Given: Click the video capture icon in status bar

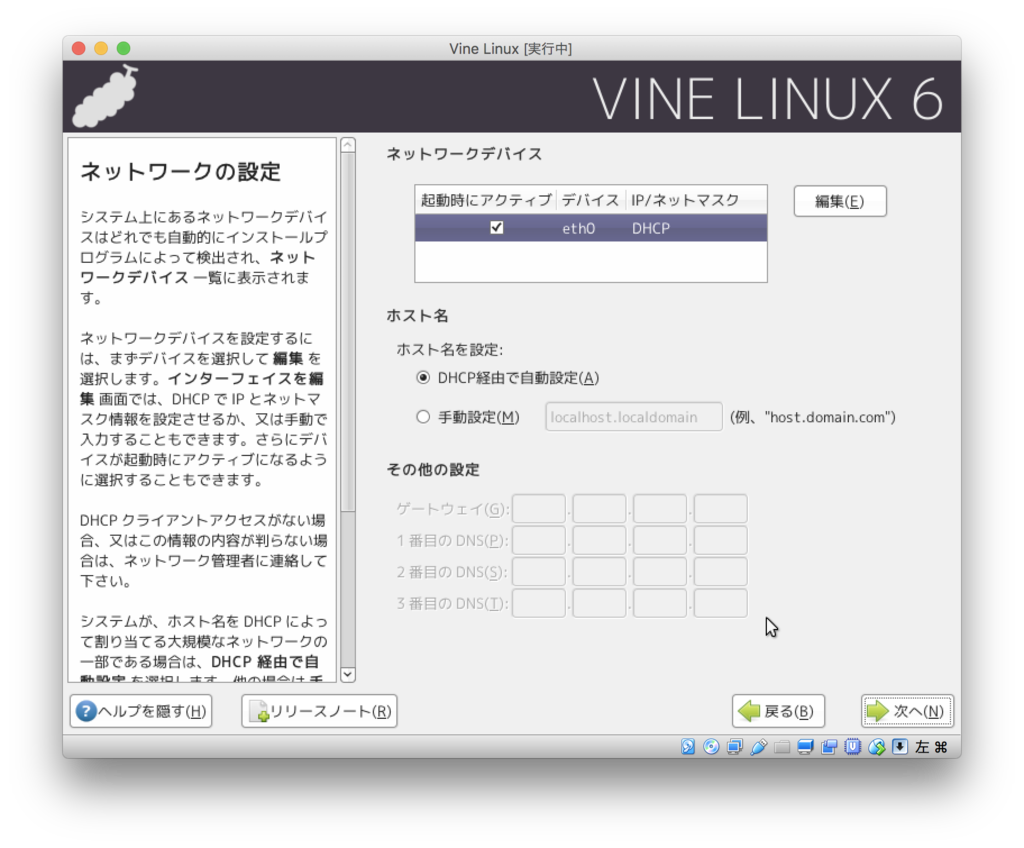Looking at the screenshot, I should click(x=829, y=747).
